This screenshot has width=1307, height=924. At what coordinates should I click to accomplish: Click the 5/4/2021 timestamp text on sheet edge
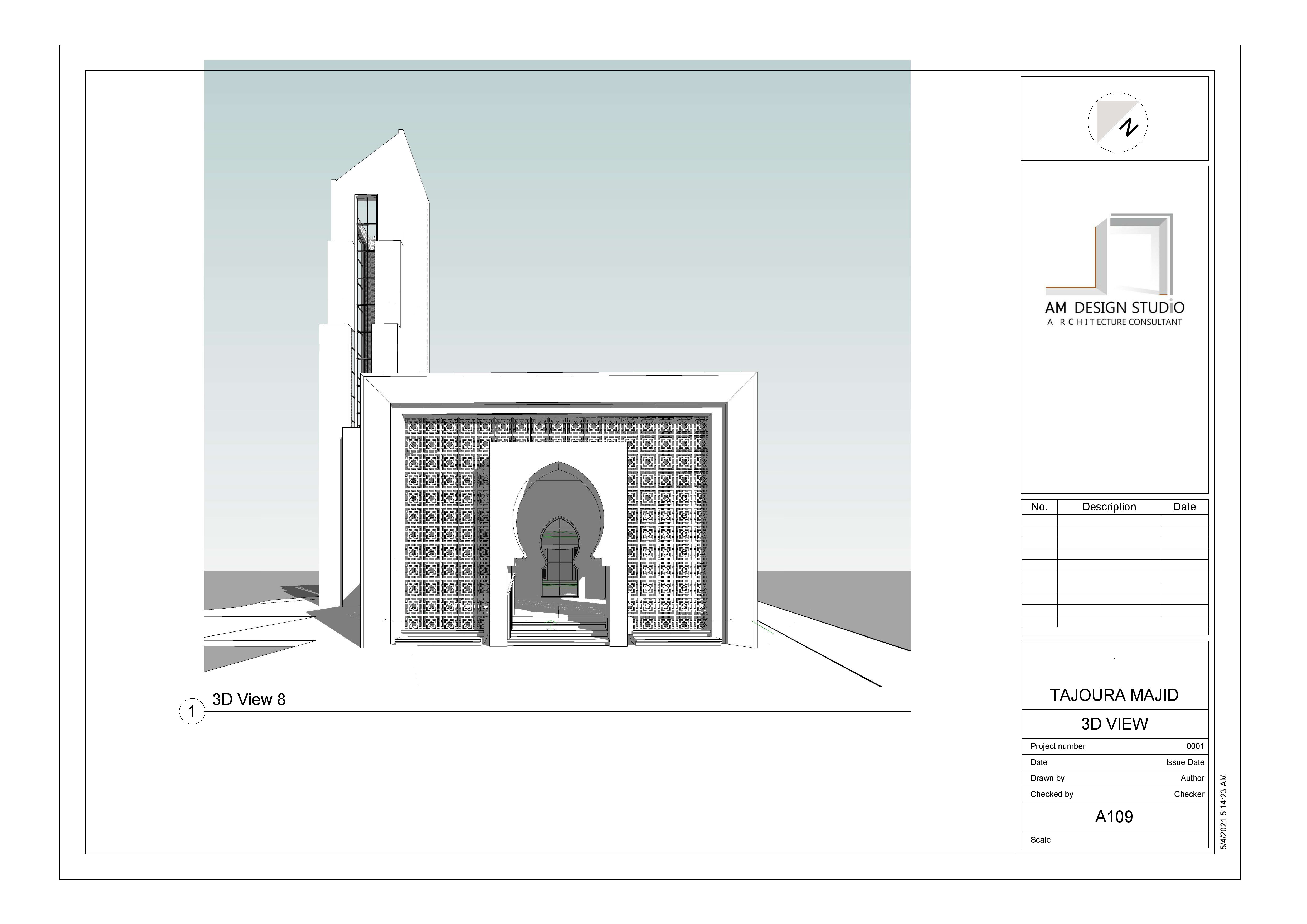click(x=1224, y=812)
